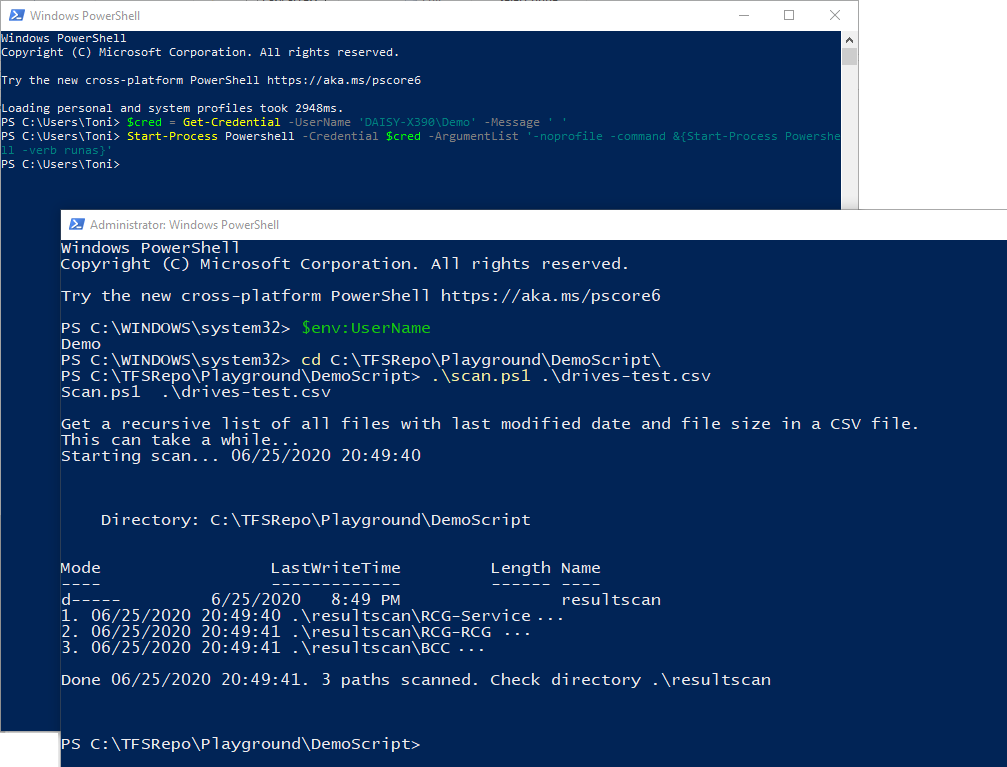Click the 'Done 06/25/2020 20:49:41' summary line
The image size is (1007, 767).
click(x=416, y=680)
